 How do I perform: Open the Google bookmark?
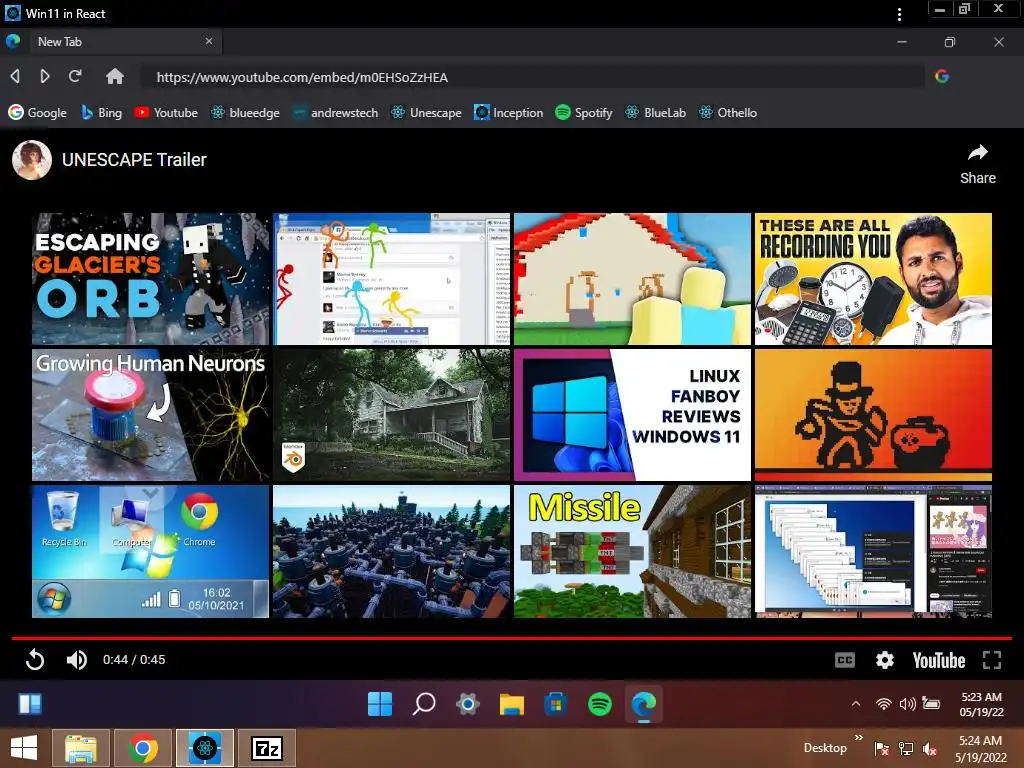pos(37,112)
